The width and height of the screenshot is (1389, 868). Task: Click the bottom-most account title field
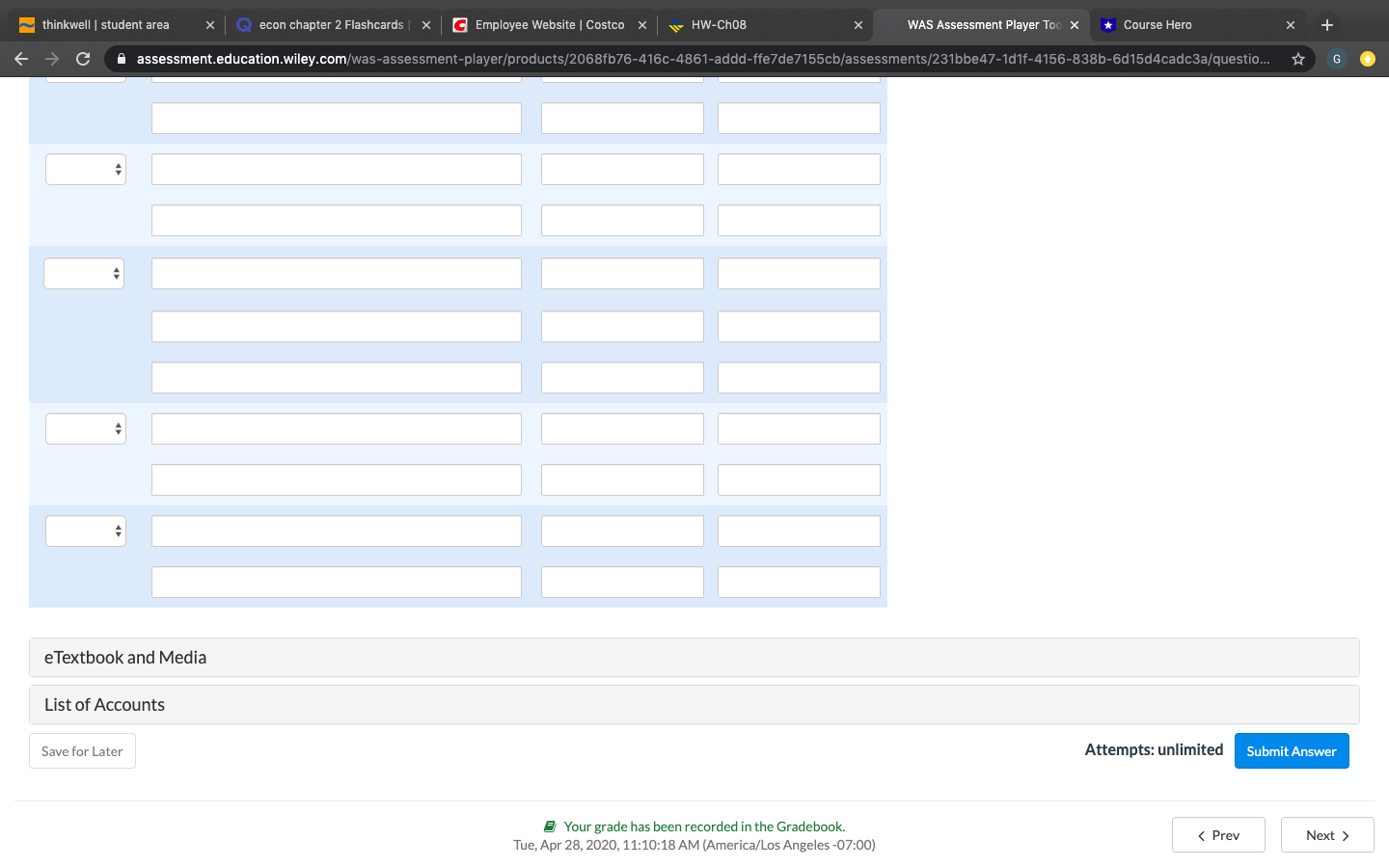pos(337,583)
